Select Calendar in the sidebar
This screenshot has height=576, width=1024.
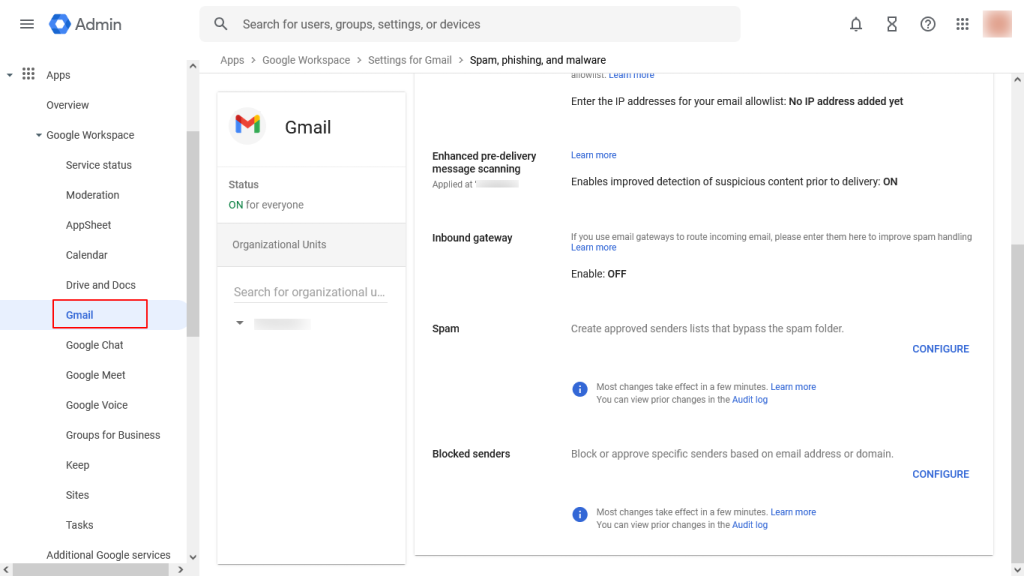coord(86,255)
